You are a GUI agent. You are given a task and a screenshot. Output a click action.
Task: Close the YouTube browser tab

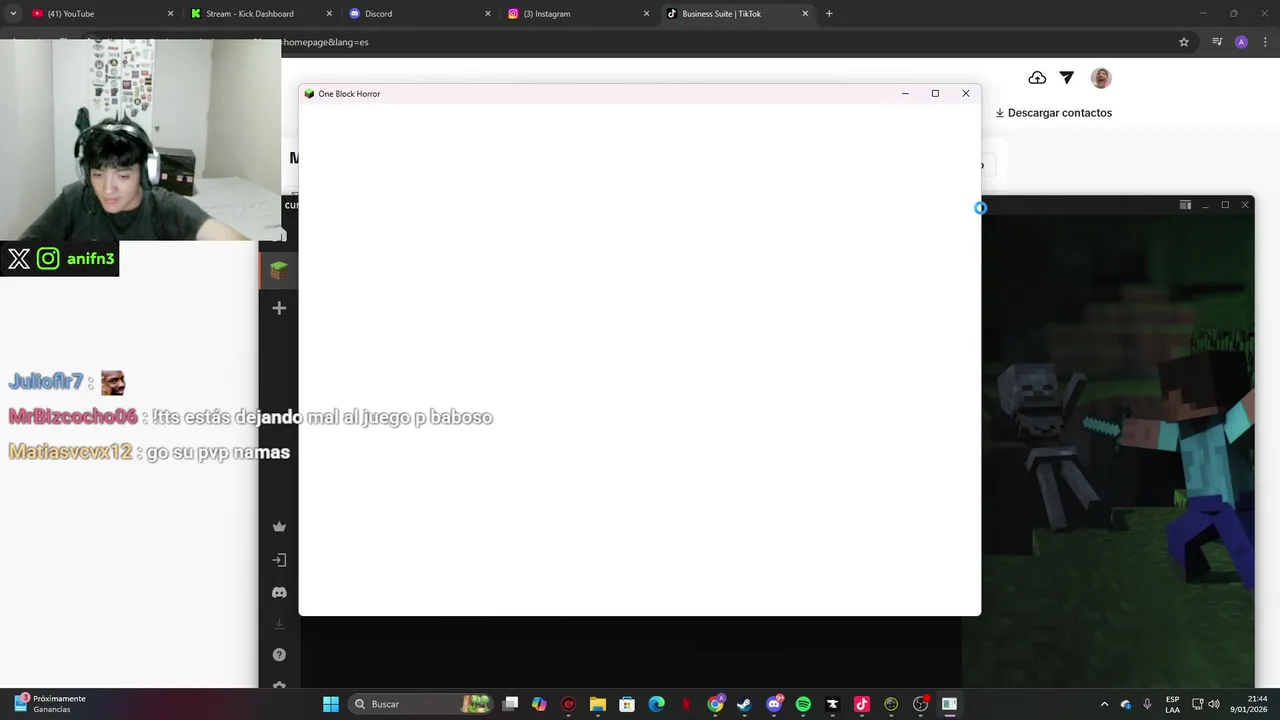point(170,14)
